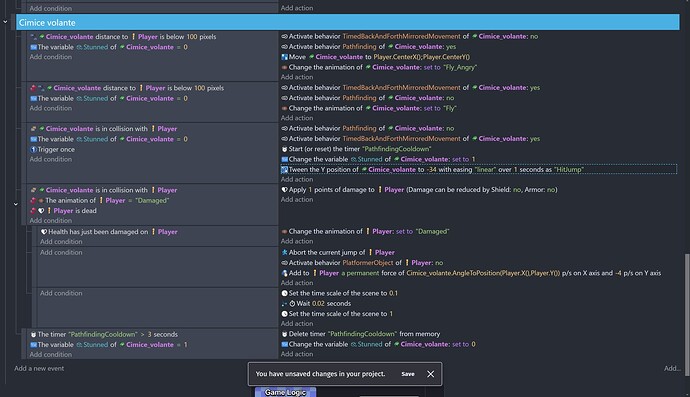Image resolution: width=690 pixels, height=397 pixels.
Task: Edit Player.CenterX();Player.CenterY() in Move action
Action: (x=422, y=57)
